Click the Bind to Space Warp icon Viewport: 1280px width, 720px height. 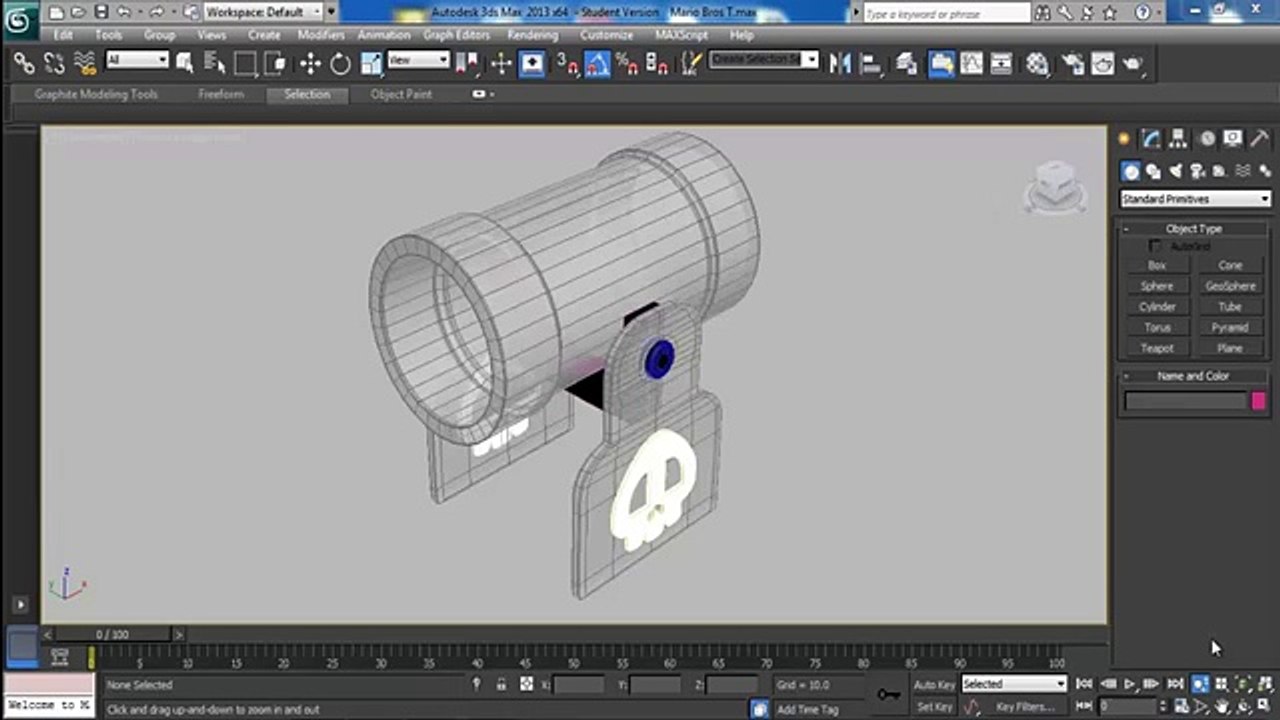coord(86,64)
